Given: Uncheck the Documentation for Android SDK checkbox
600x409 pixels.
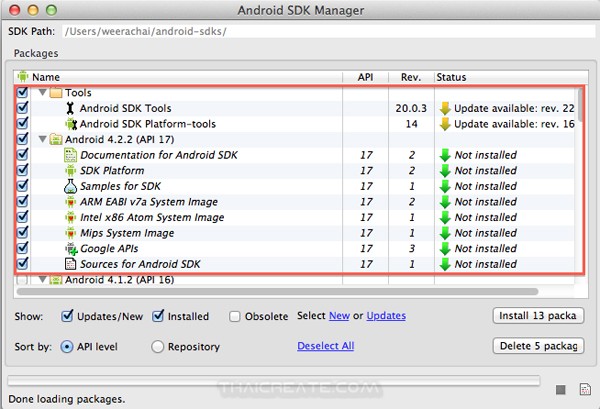Looking at the screenshot, I should [22, 155].
